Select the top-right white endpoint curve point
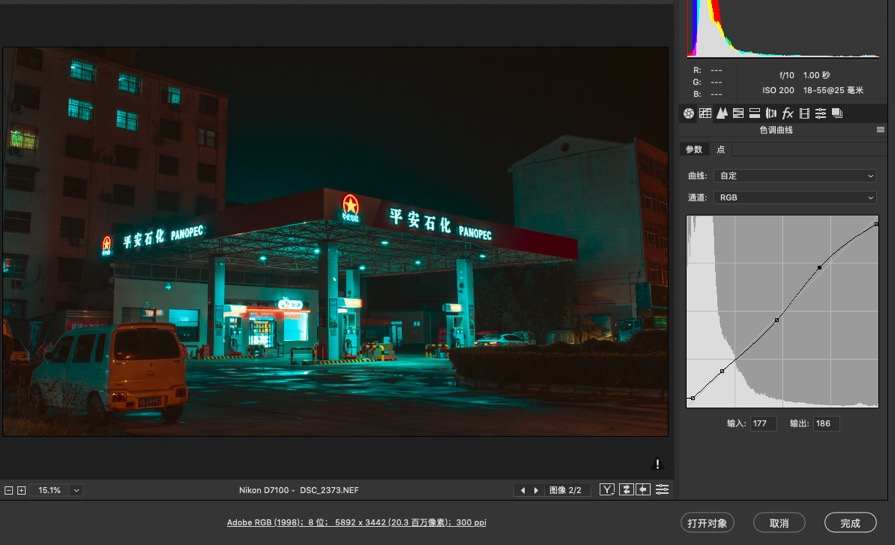 (877, 224)
